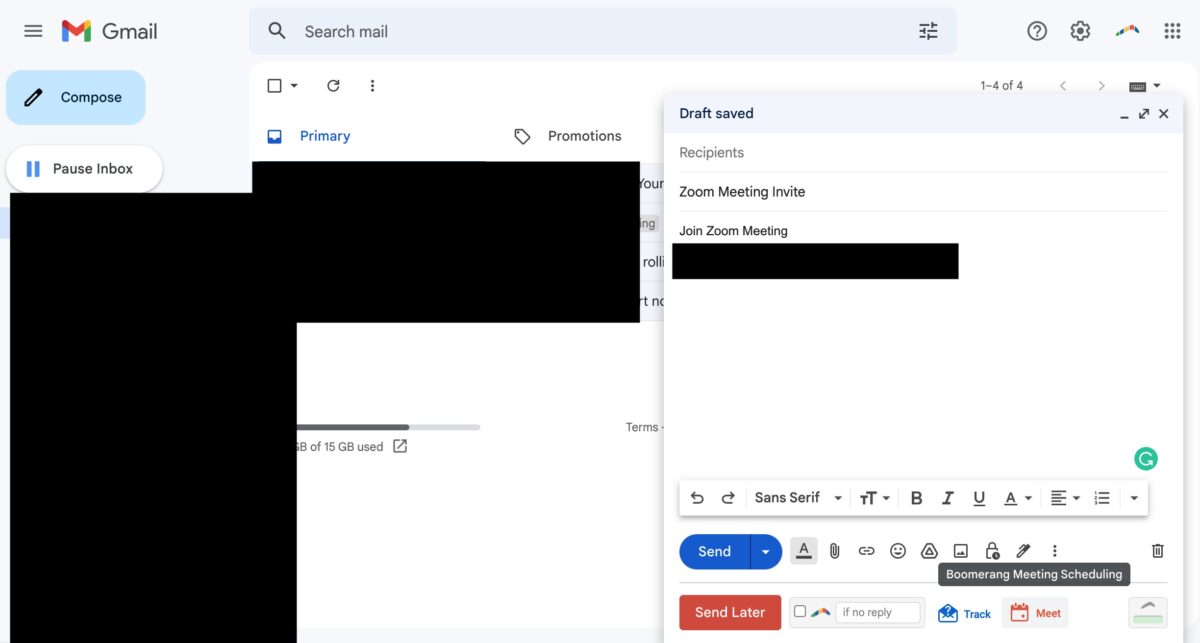Click the red Send Later button
Screen dimensions: 1200x643
(730, 612)
